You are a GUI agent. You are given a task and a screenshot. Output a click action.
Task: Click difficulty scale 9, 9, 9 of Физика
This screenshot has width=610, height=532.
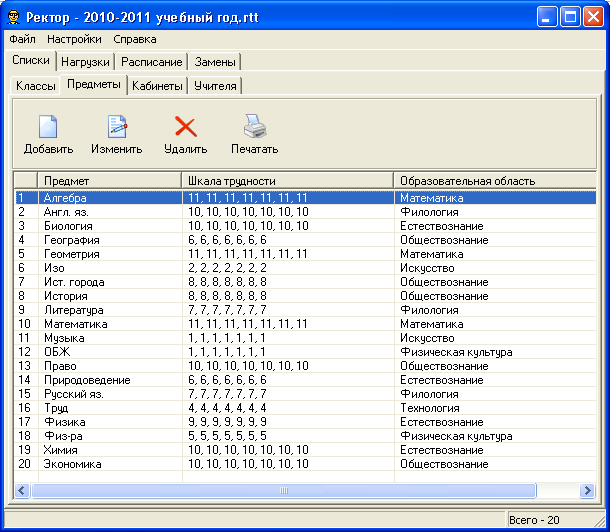click(x=227, y=422)
